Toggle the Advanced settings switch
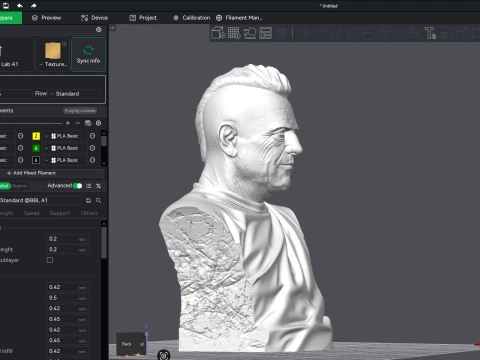Viewport: 480px width, 360px height. [x=78, y=186]
